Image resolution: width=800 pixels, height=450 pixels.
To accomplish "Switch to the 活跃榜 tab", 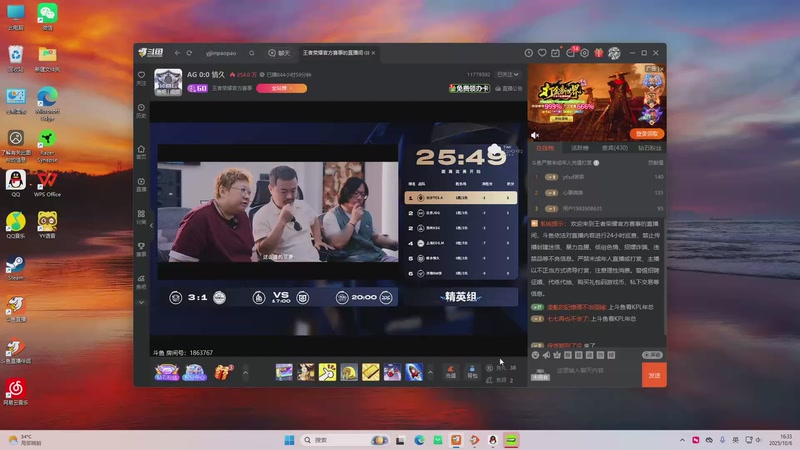I will (580, 148).
